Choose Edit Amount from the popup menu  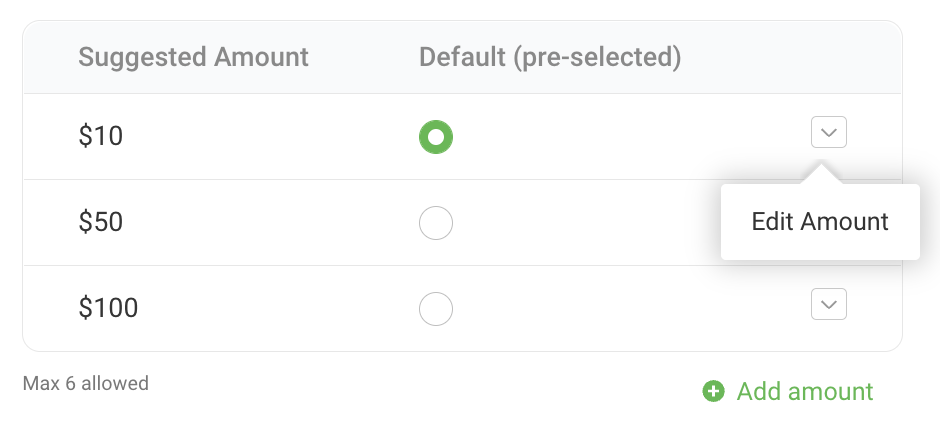(x=820, y=222)
